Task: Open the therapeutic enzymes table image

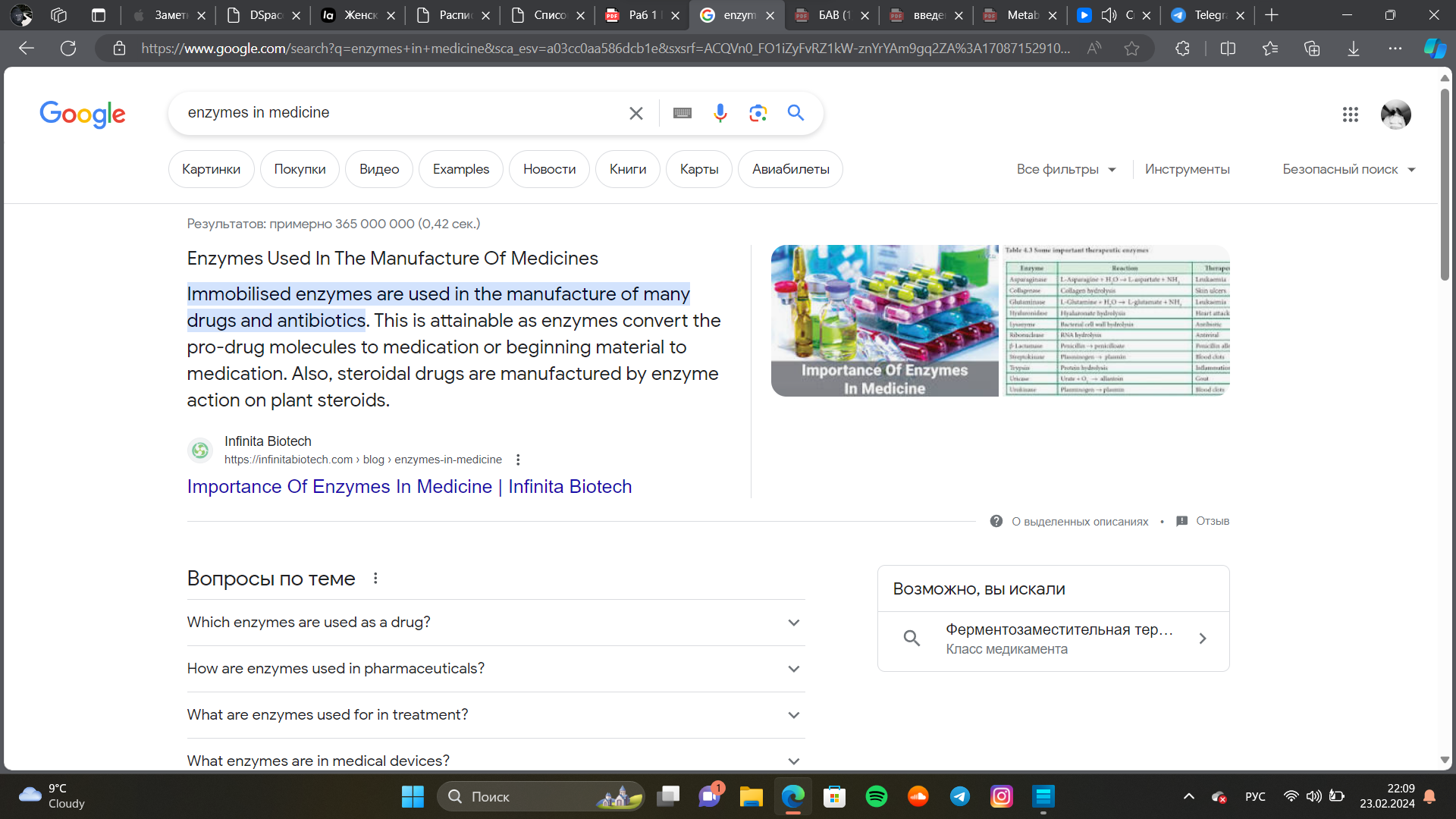Action: pyautogui.click(x=1116, y=321)
